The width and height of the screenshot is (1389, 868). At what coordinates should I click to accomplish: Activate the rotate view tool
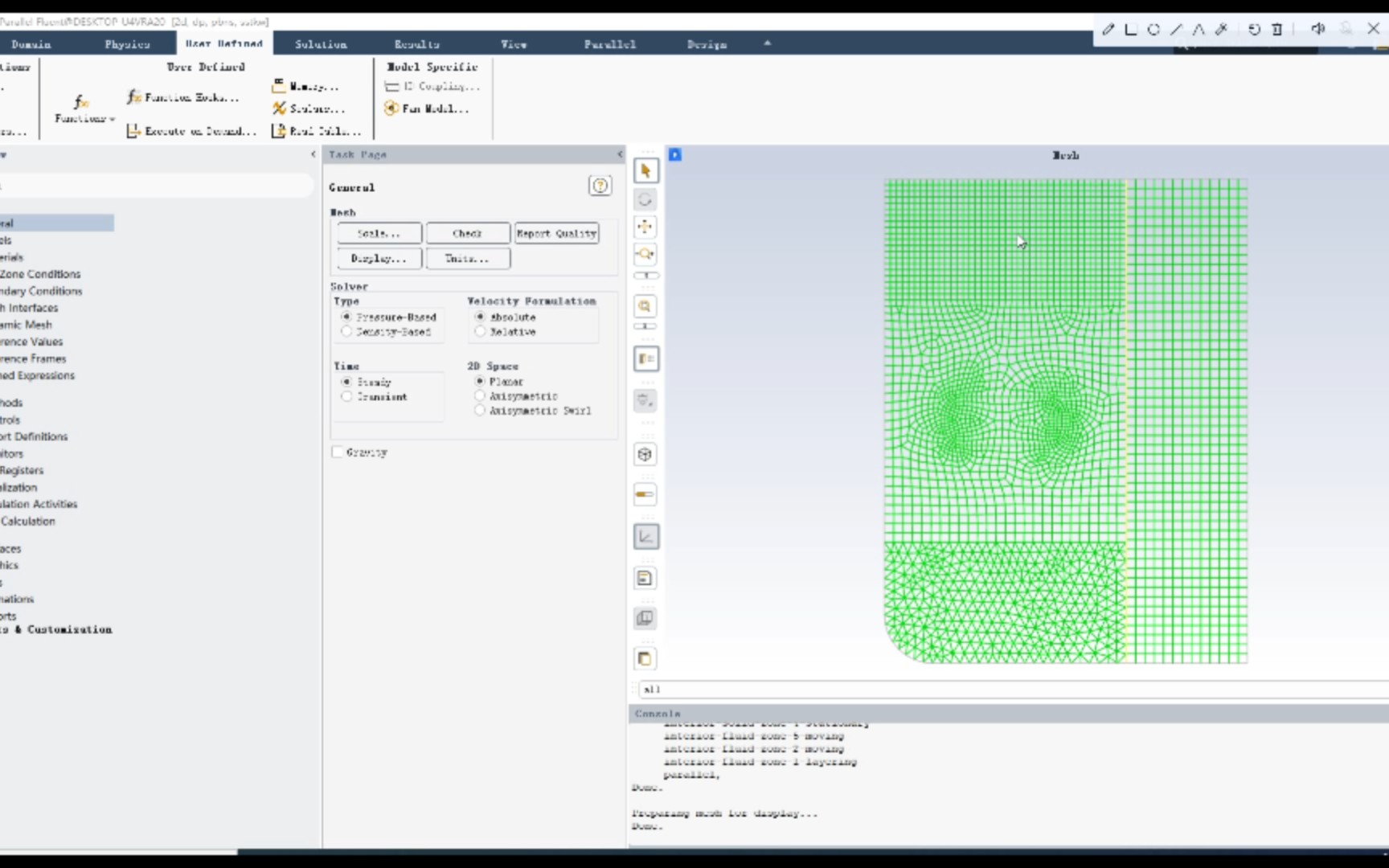click(645, 199)
